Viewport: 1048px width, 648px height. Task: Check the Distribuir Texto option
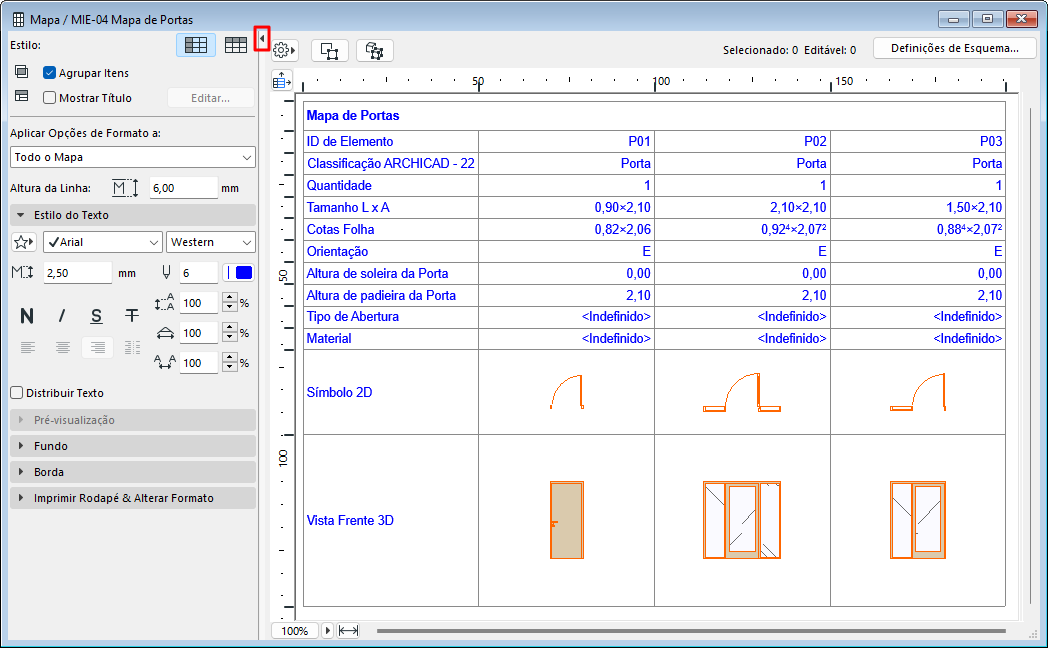(x=16, y=393)
